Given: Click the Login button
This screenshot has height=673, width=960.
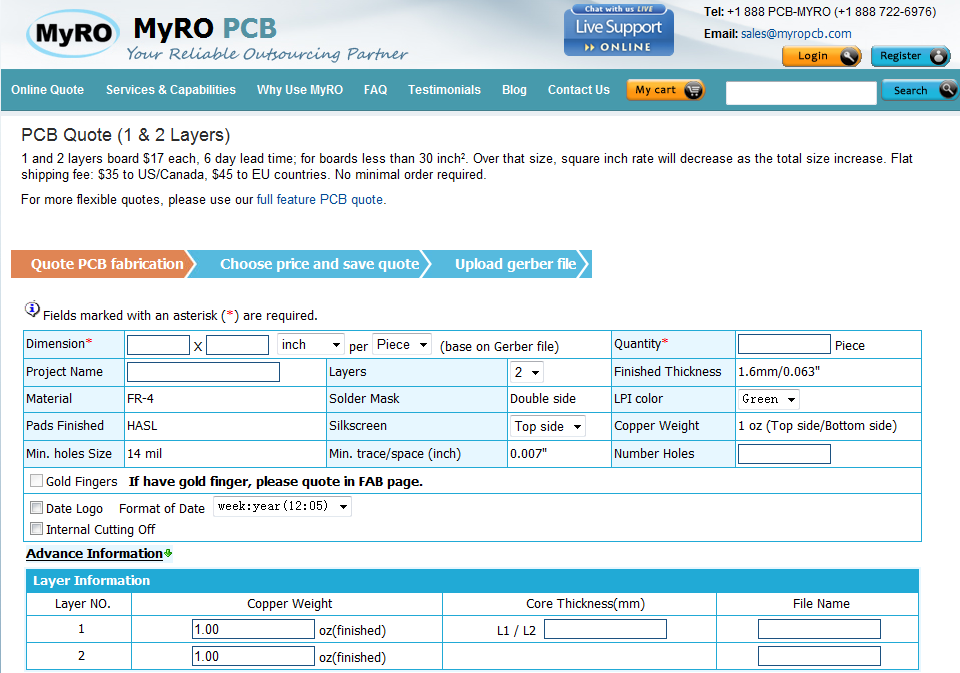Looking at the screenshot, I should [x=822, y=56].
